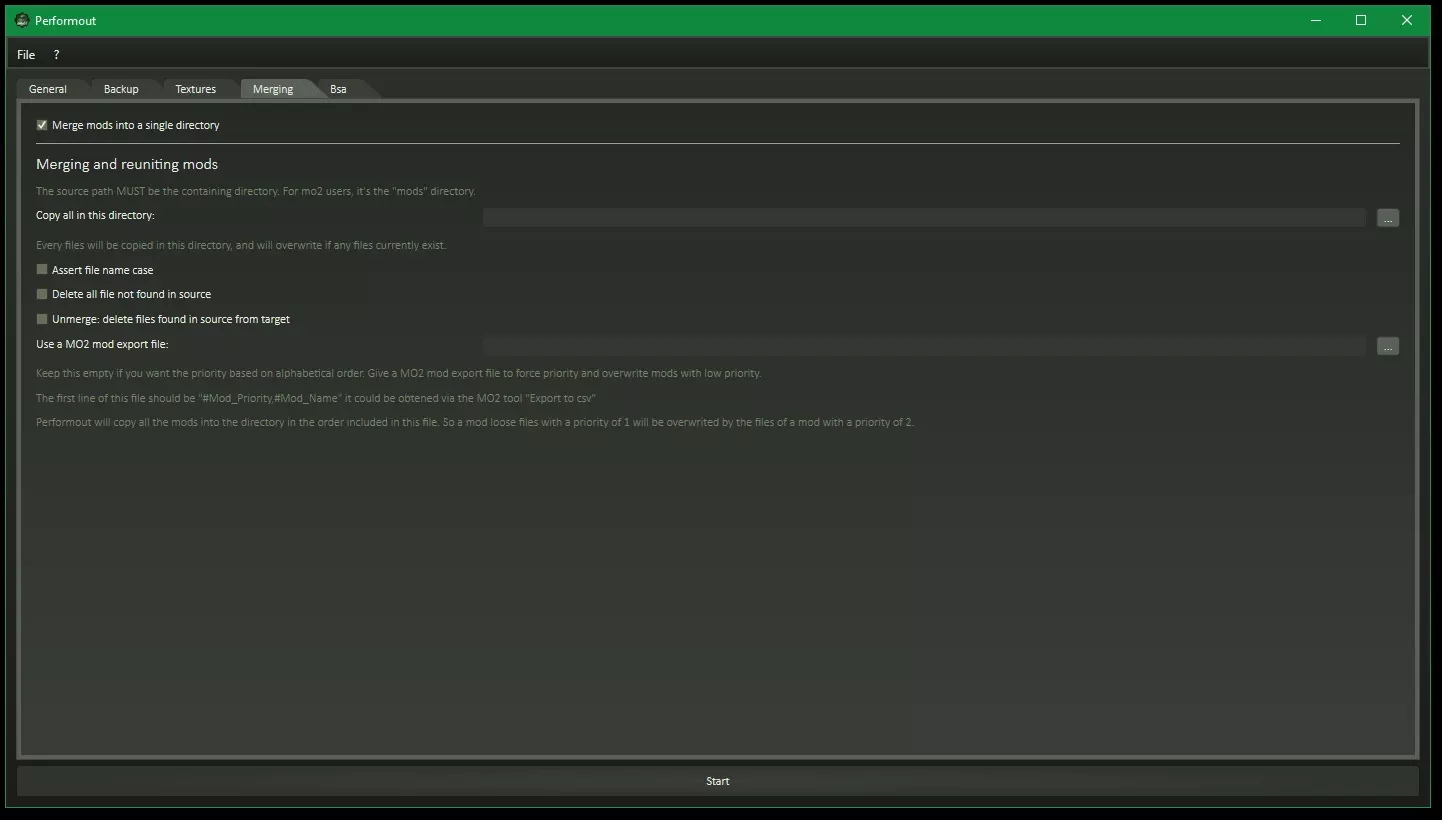The width and height of the screenshot is (1442, 820).
Task: Click the '#Mod_Priority,#Mod_Name' hint line
Action: click(x=316, y=398)
